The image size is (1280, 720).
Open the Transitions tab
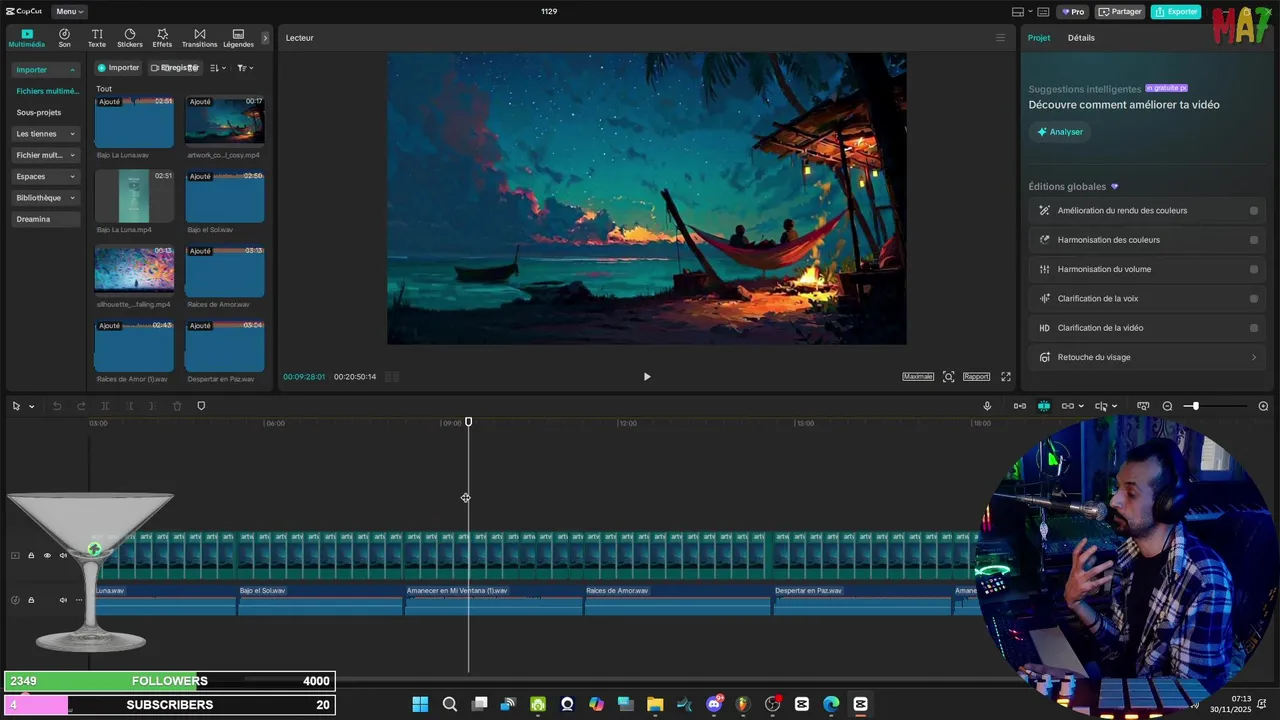(x=199, y=38)
